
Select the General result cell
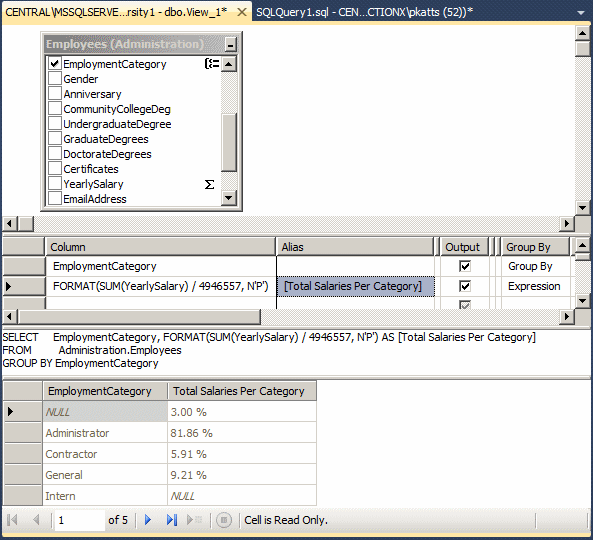pyautogui.click(x=105, y=475)
